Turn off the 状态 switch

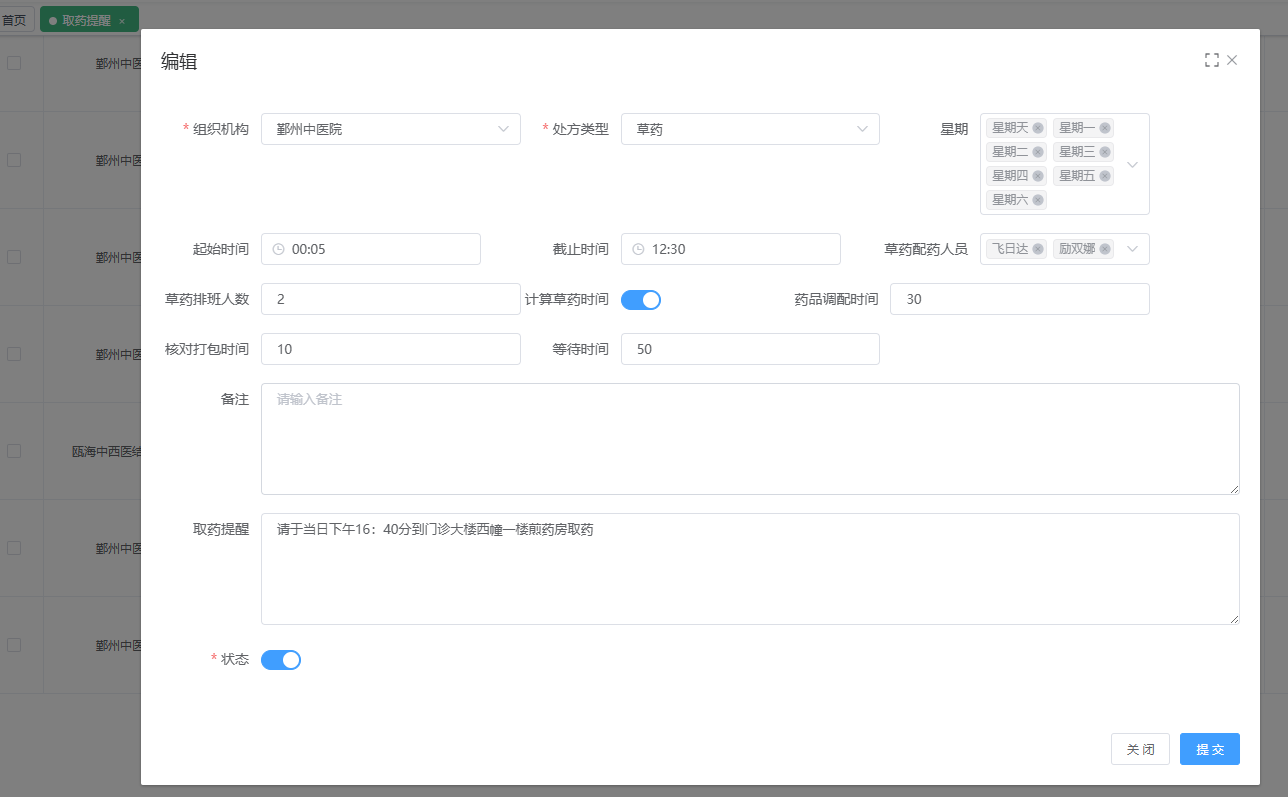(x=281, y=659)
